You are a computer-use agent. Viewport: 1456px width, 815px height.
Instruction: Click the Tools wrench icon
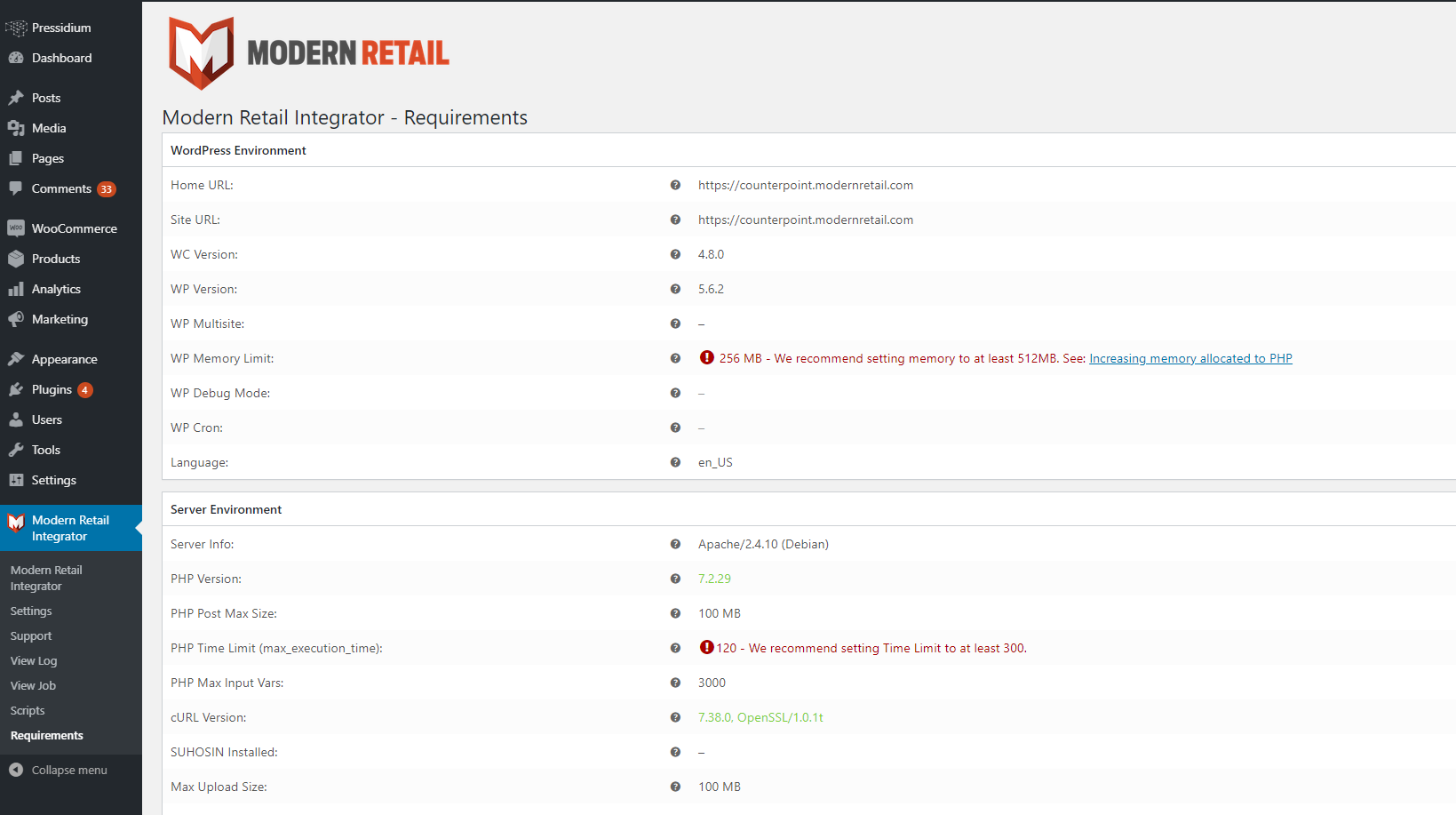(16, 450)
